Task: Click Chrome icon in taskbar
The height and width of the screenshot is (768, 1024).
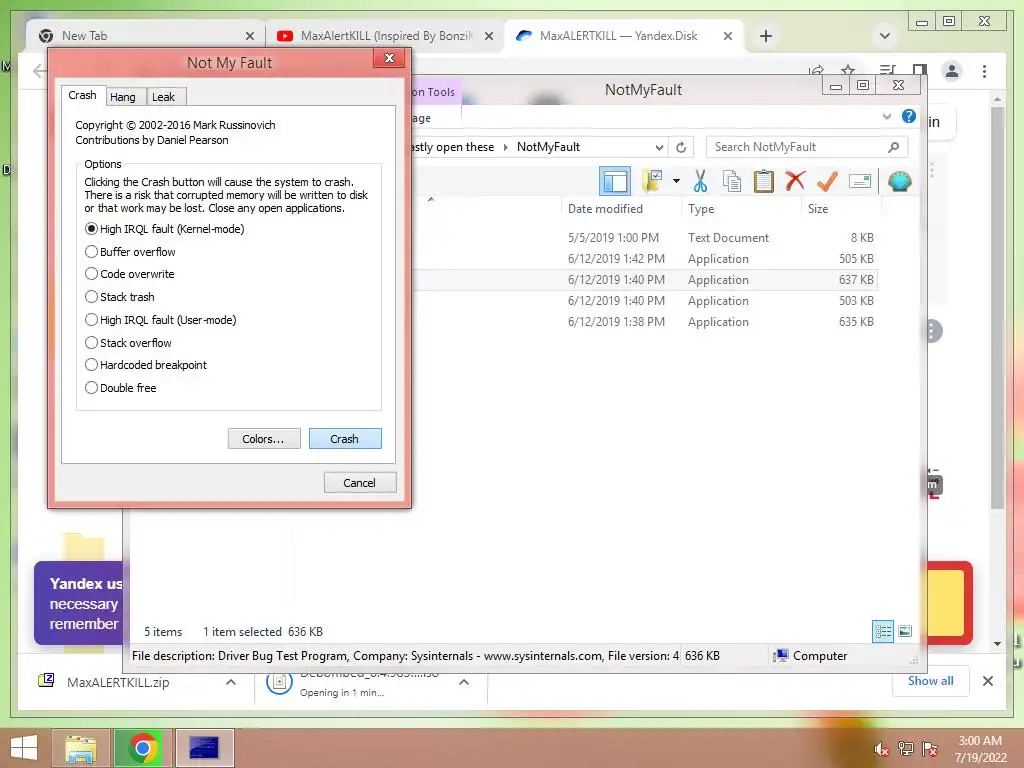Action: (x=142, y=748)
